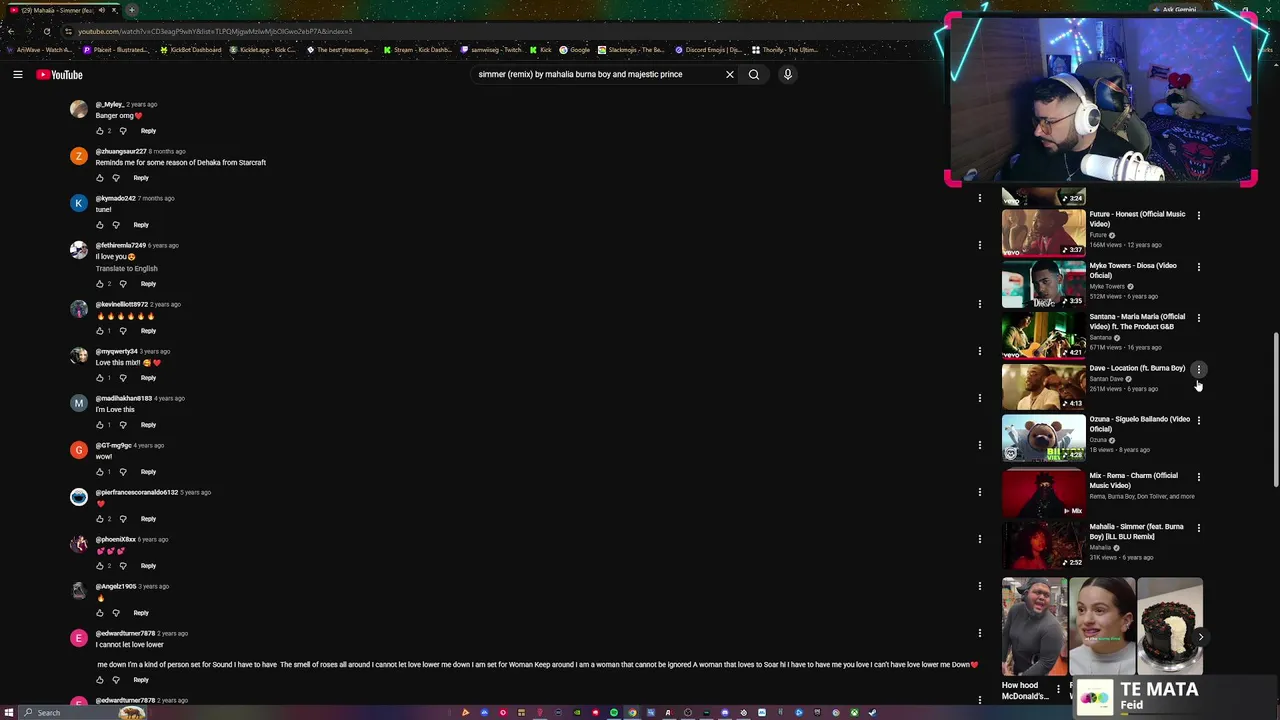The height and width of the screenshot is (720, 1280).
Task: Reply to the @phoenix8xx comment
Action: point(148,566)
